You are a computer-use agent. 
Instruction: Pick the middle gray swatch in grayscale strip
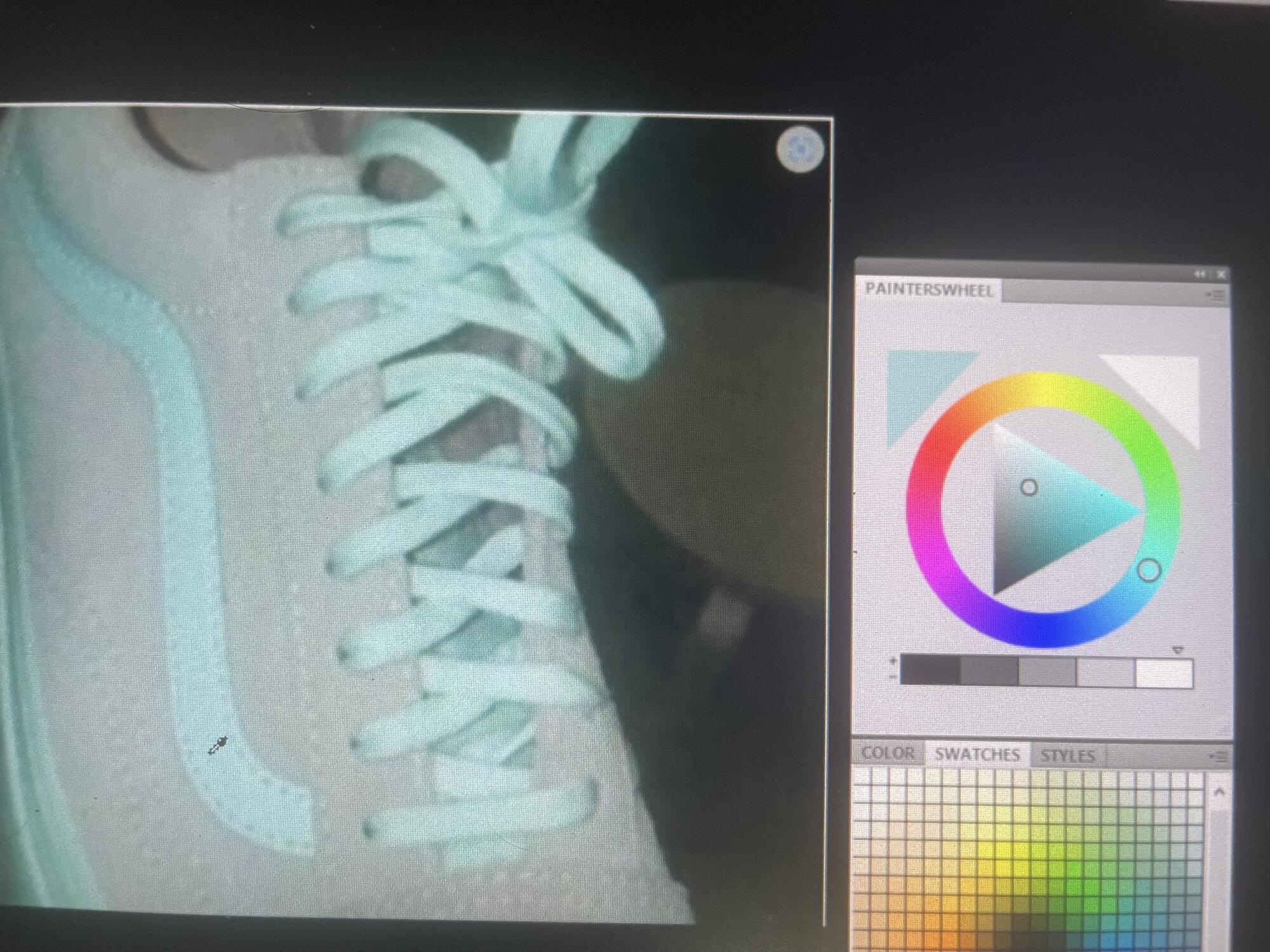point(1046,672)
